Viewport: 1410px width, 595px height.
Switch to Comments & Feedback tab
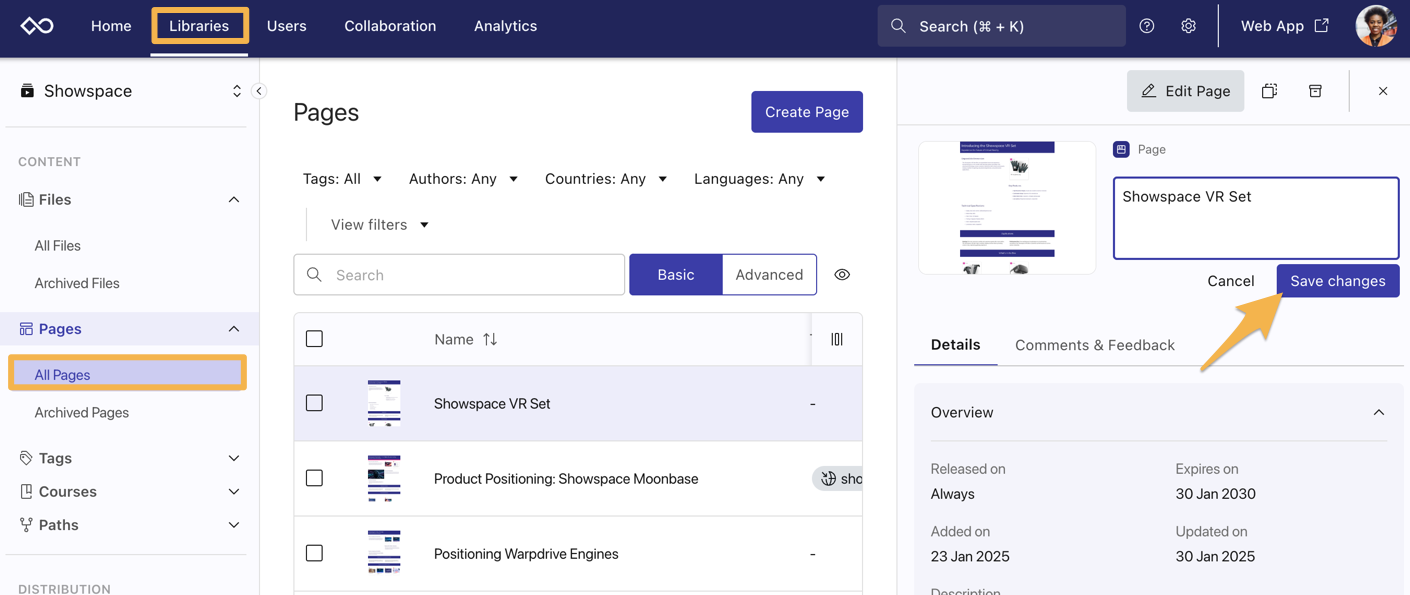1094,345
